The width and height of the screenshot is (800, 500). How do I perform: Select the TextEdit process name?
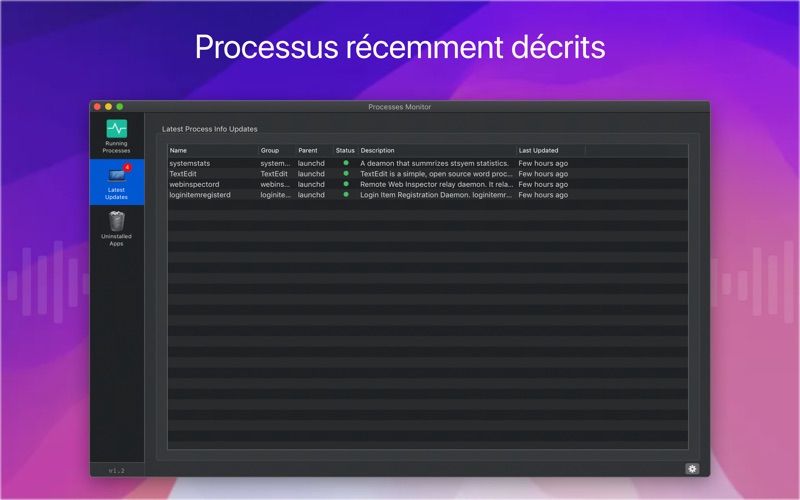[183, 174]
